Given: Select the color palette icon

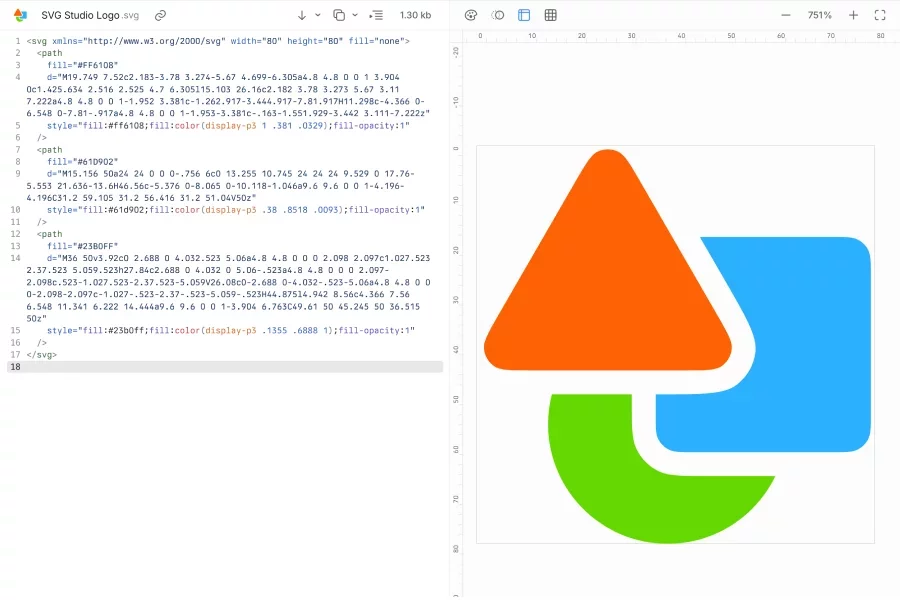Looking at the screenshot, I should coord(471,15).
